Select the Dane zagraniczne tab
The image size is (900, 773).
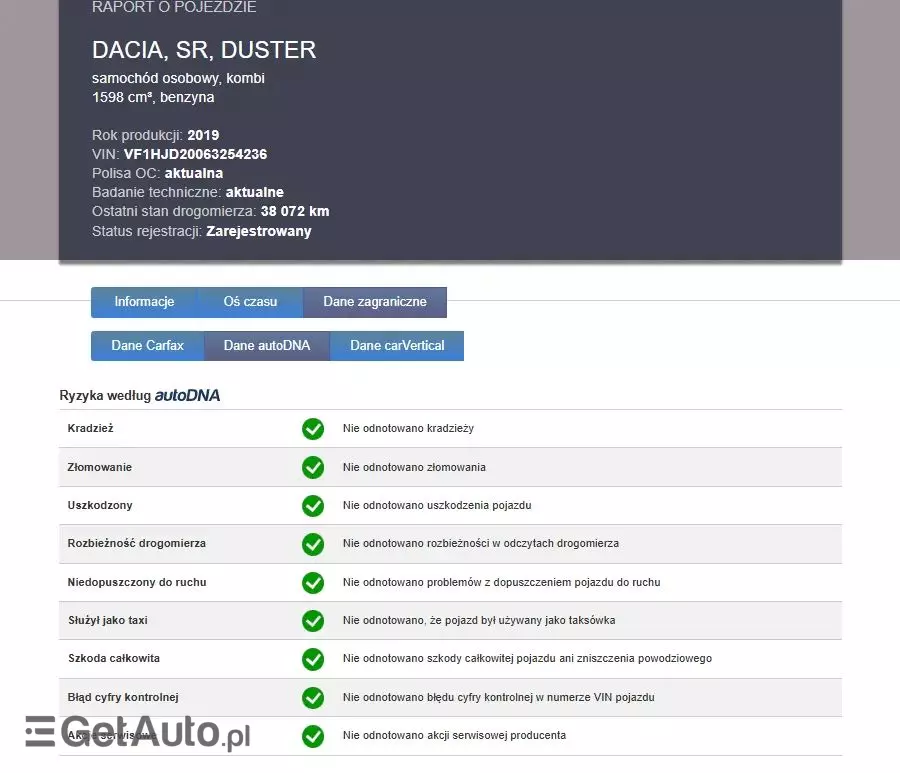(375, 302)
